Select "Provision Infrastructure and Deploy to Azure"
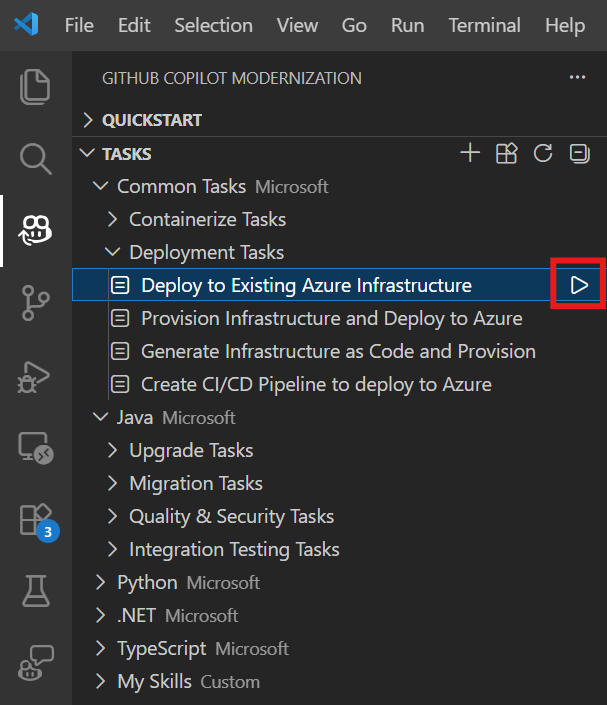 click(x=332, y=318)
